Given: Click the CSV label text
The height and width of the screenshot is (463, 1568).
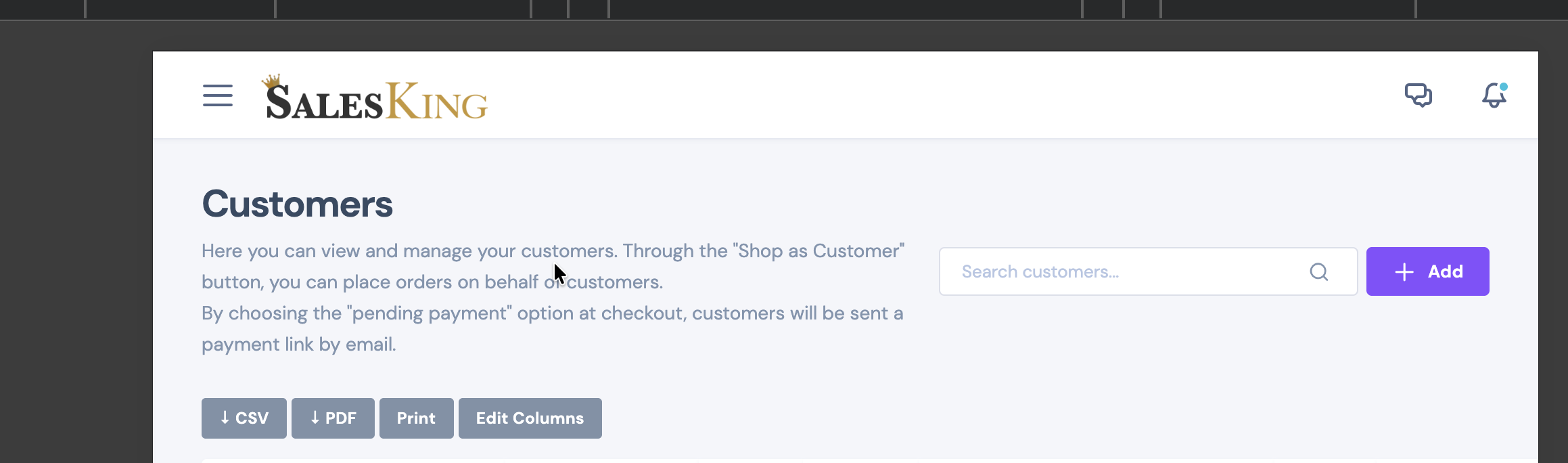Looking at the screenshot, I should coord(252,418).
